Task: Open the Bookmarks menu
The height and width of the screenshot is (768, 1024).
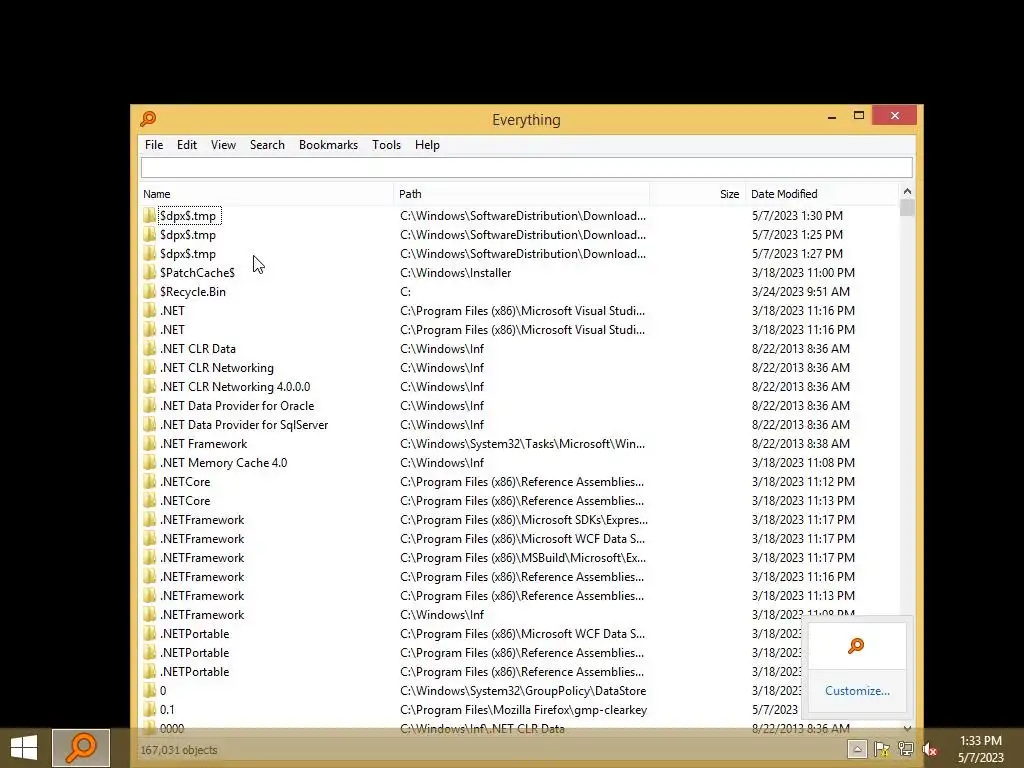Action: [x=328, y=145]
